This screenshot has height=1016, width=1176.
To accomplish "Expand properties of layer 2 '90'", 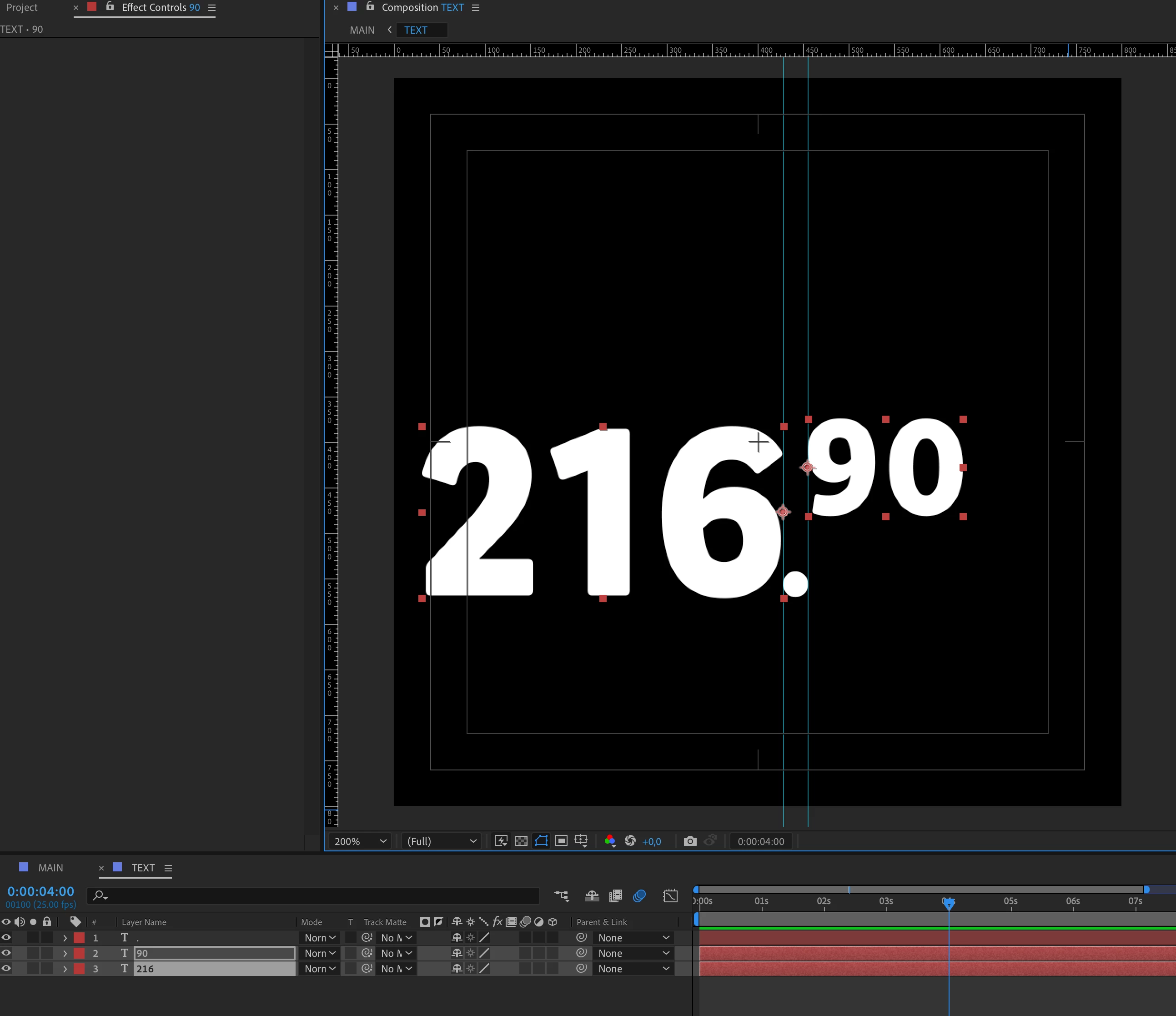I will pos(65,953).
